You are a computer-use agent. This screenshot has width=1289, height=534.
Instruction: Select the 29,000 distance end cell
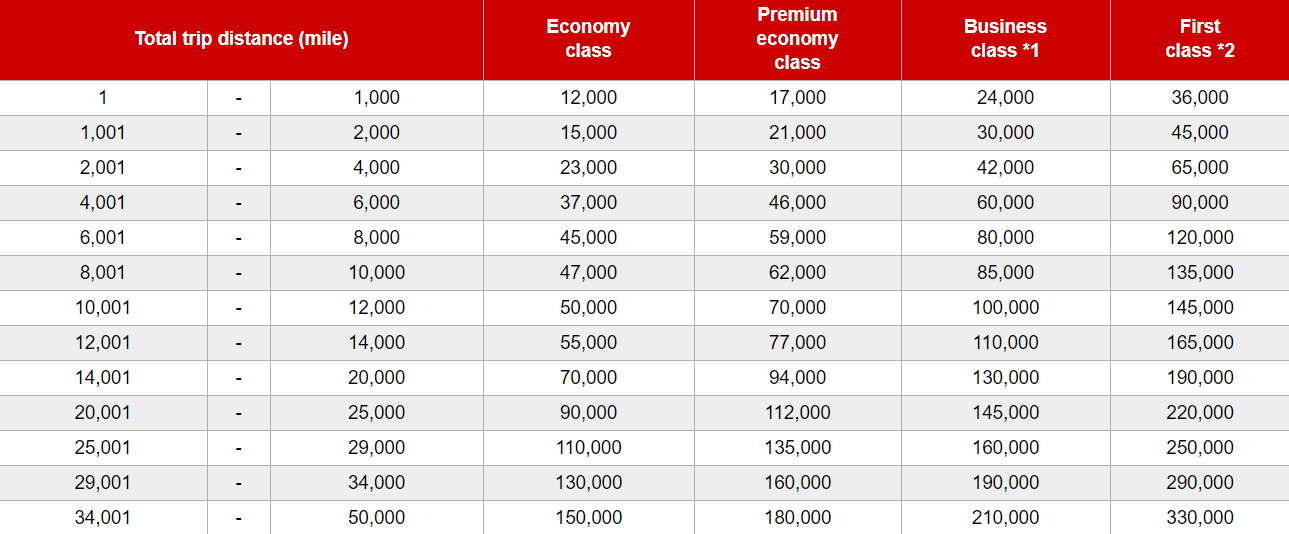pos(376,448)
